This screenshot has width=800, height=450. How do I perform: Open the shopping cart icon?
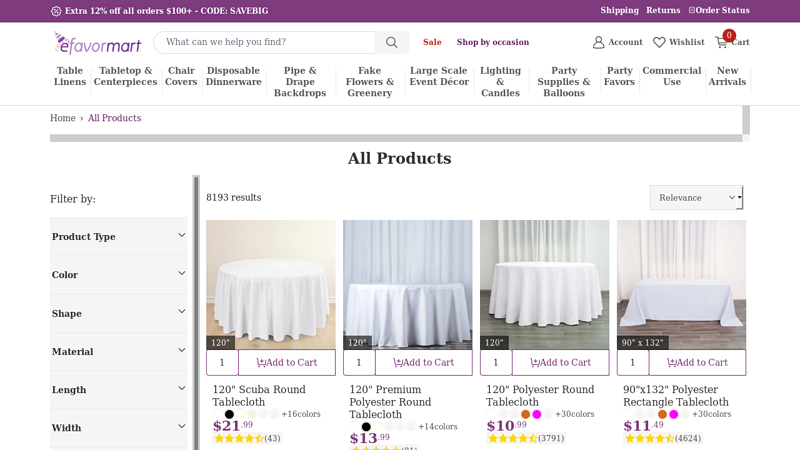coord(721,42)
